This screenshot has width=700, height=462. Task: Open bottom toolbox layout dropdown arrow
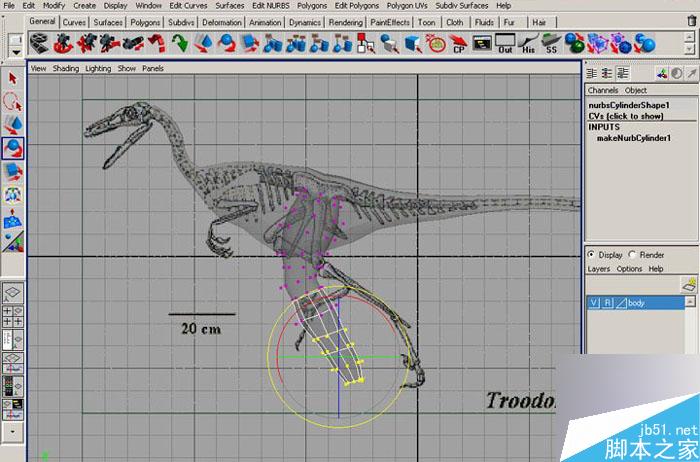13,432
